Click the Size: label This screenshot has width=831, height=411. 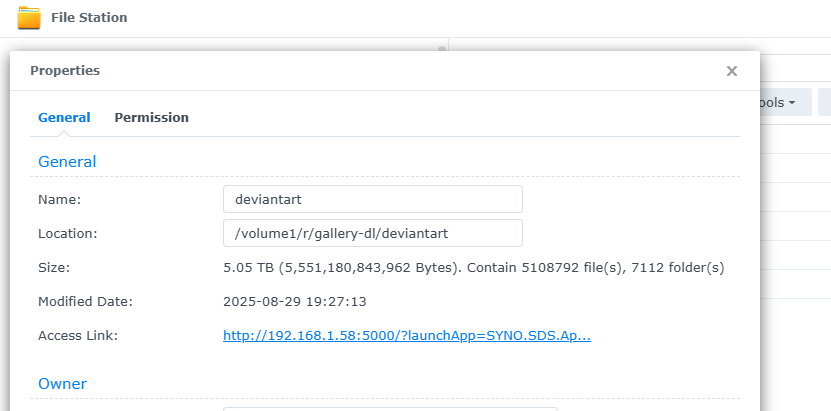pos(54,267)
